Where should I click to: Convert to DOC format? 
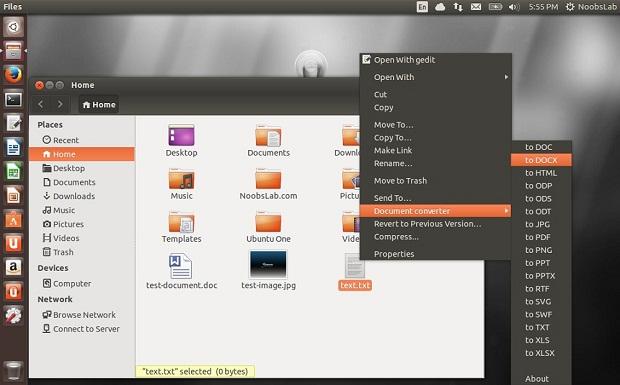point(541,147)
